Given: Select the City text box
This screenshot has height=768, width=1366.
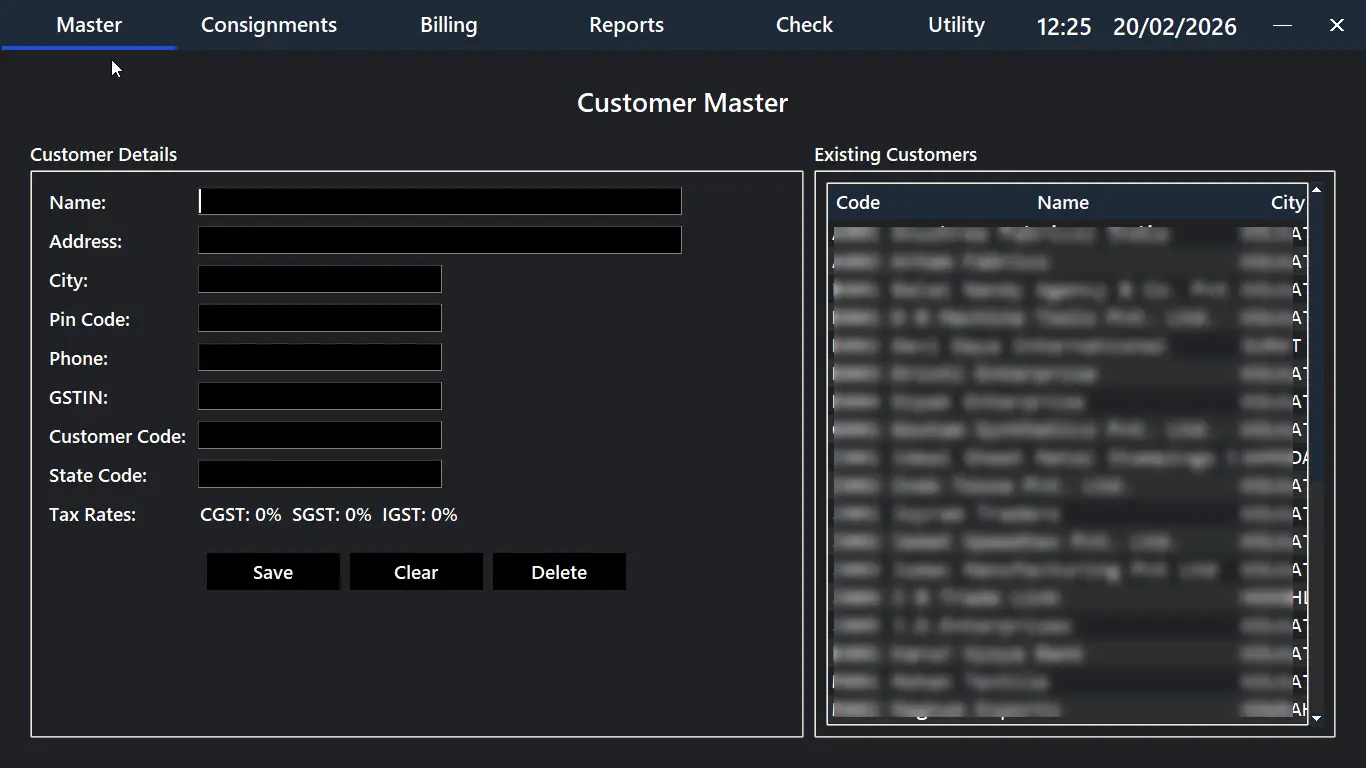Looking at the screenshot, I should point(320,280).
